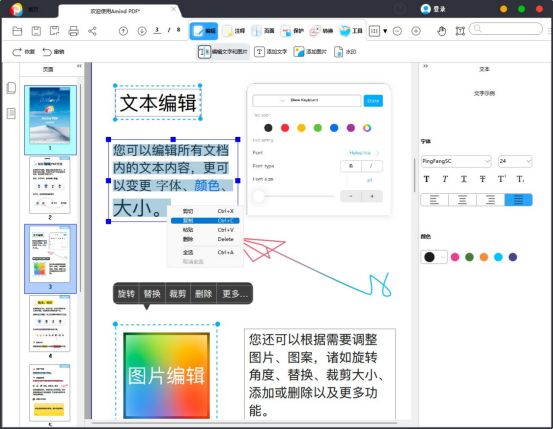Open the font size 24 dropdown
The height and width of the screenshot is (429, 553).
click(515, 161)
